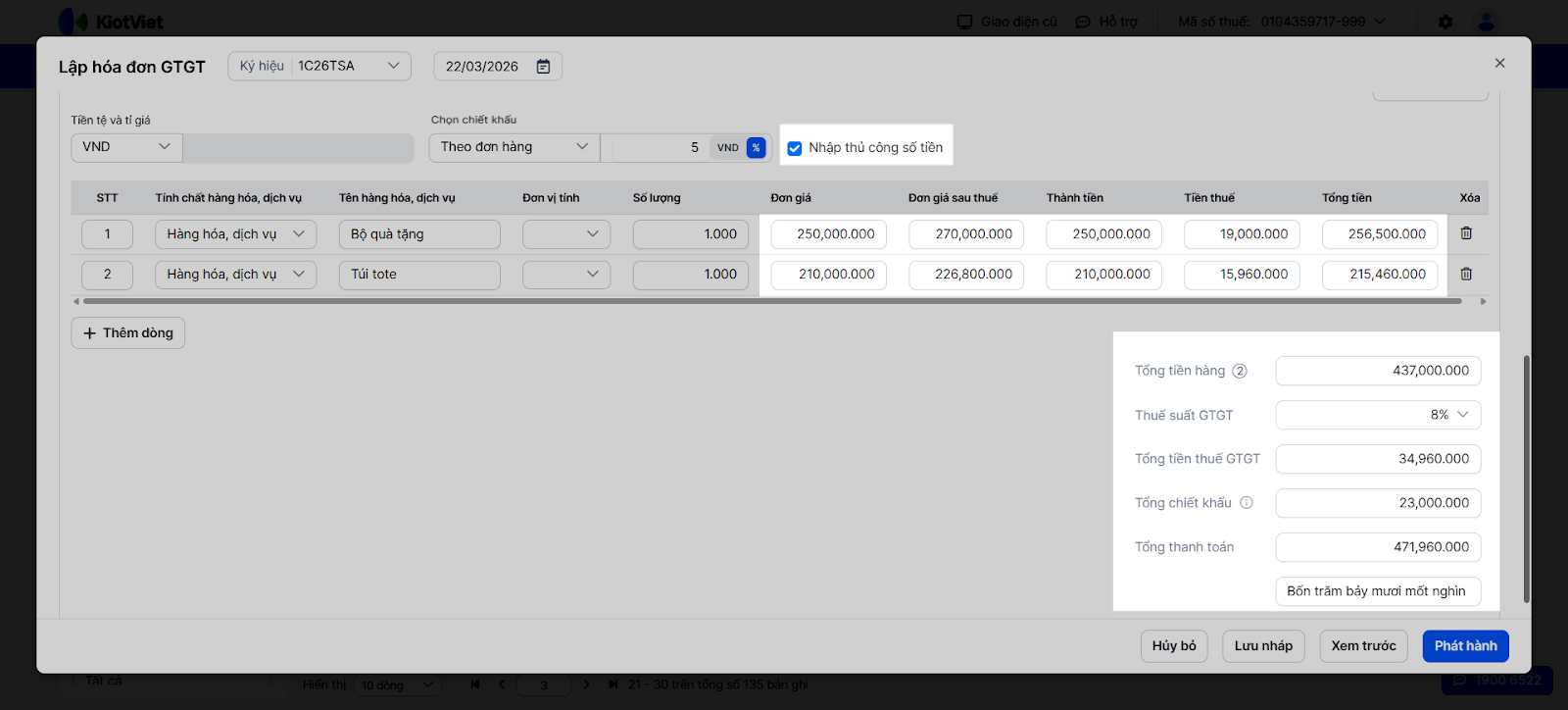Screen dimensions: 1568x710
Task: Click the left arrow of the table's horizontal scrollbar
Action: (76, 301)
